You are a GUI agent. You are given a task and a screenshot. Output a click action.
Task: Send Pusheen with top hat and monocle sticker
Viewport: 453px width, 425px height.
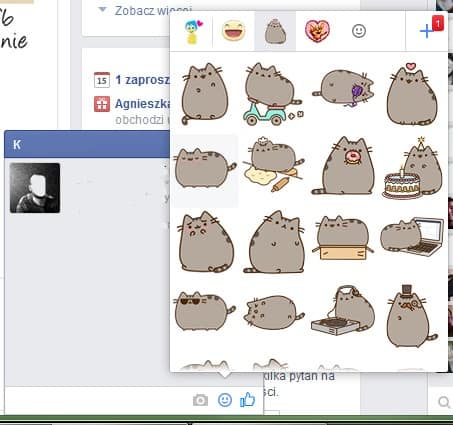412,316
